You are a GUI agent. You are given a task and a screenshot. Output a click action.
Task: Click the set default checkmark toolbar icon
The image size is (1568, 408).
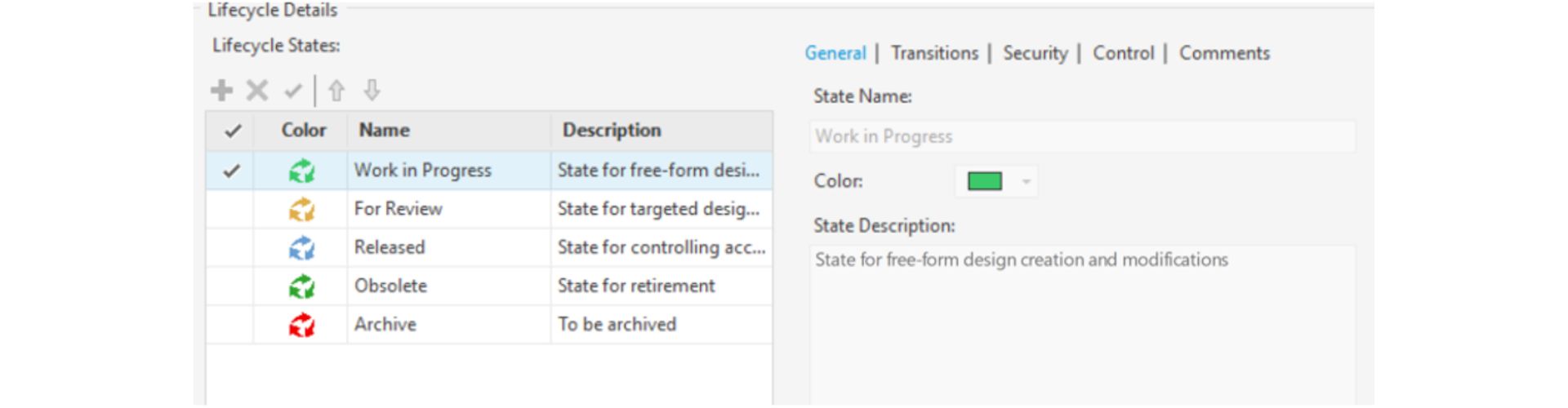click(293, 91)
